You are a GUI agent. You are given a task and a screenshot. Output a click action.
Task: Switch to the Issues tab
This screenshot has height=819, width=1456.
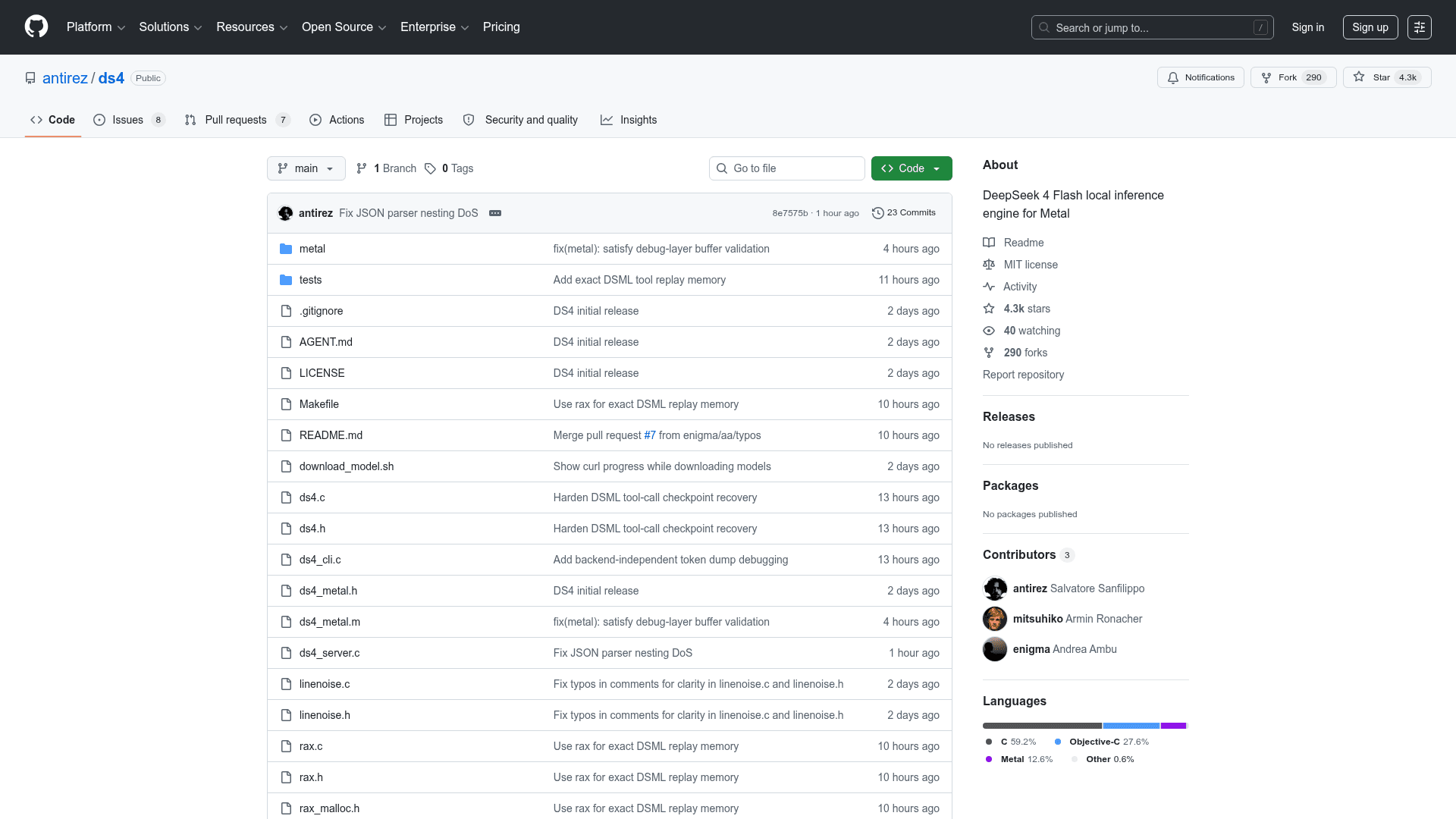[129, 120]
